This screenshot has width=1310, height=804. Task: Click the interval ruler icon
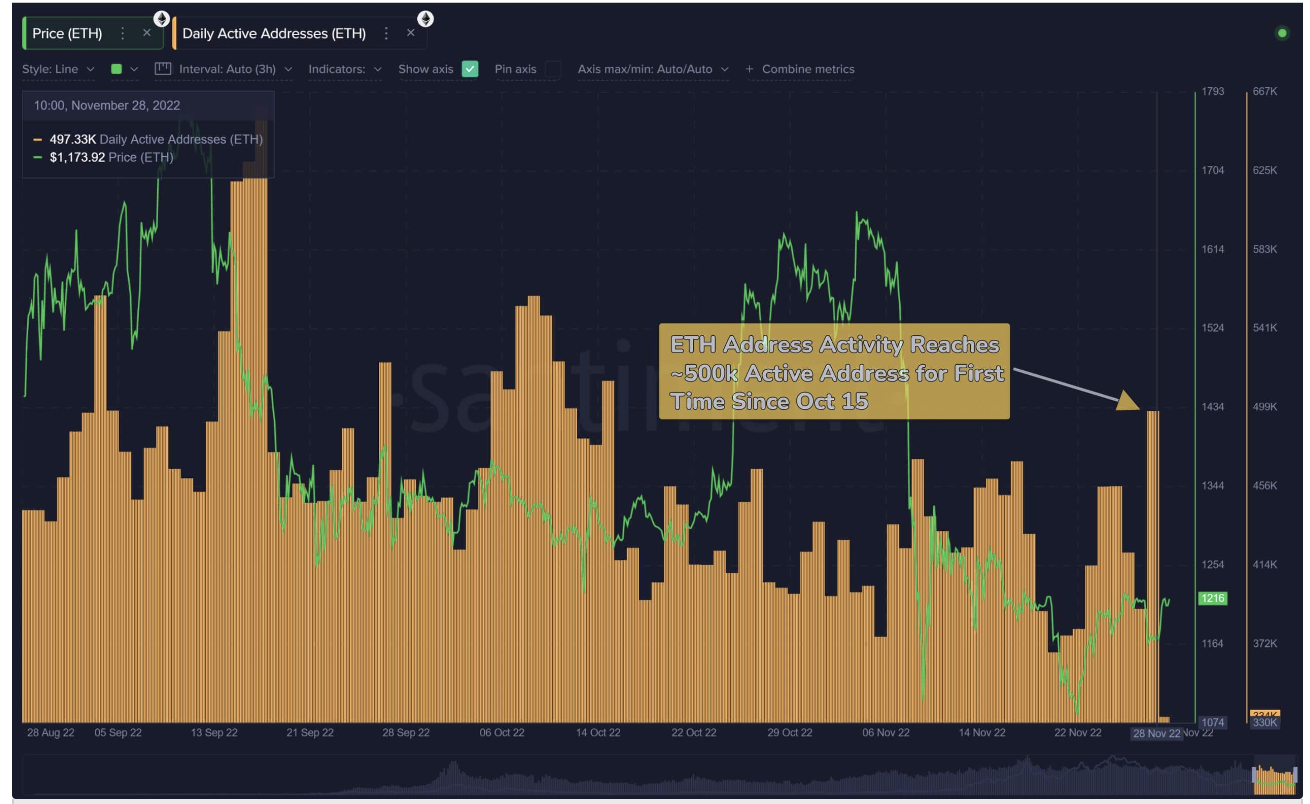[163, 69]
